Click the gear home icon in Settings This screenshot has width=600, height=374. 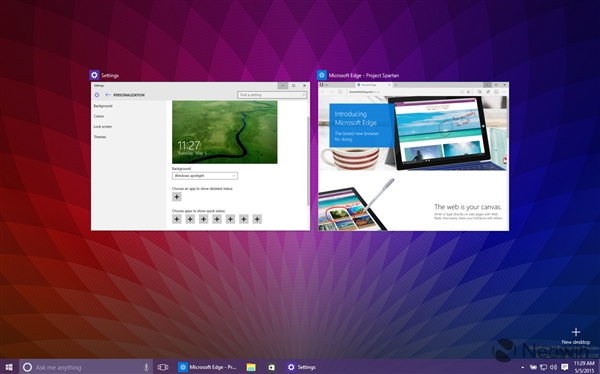click(x=97, y=95)
